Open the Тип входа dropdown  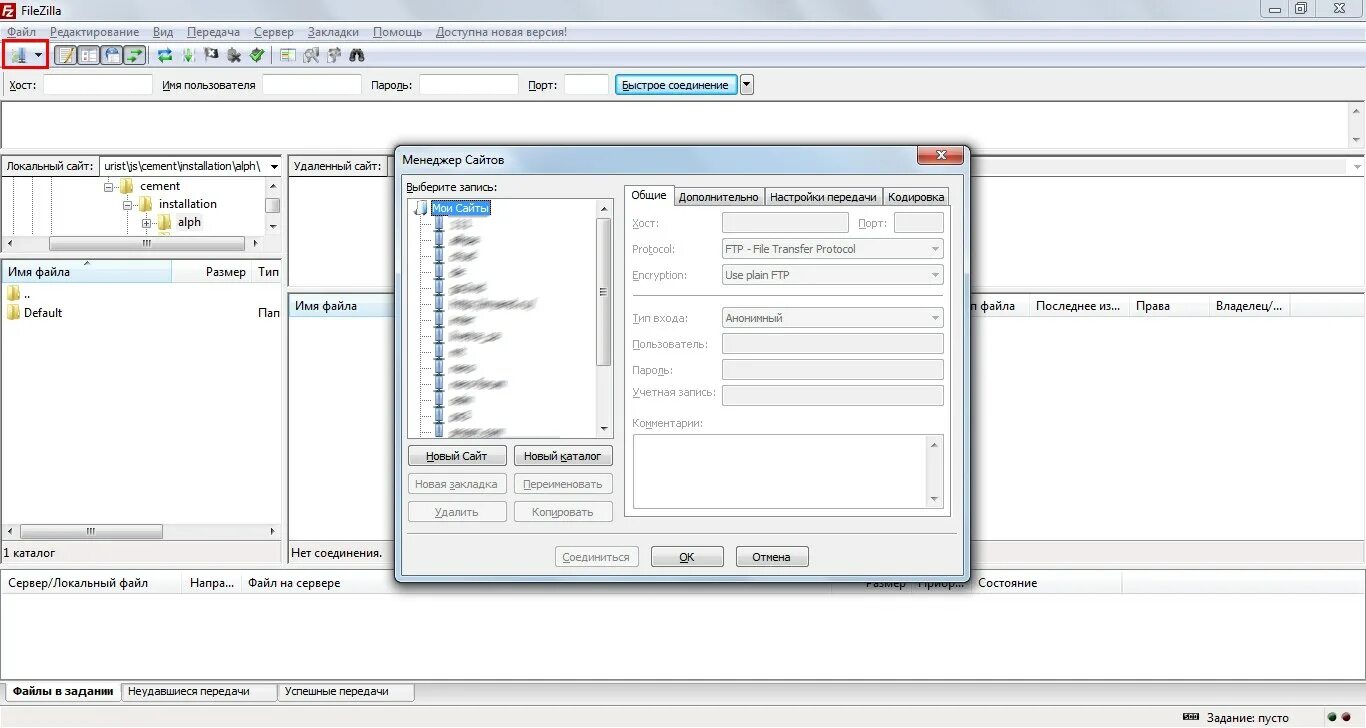833,318
